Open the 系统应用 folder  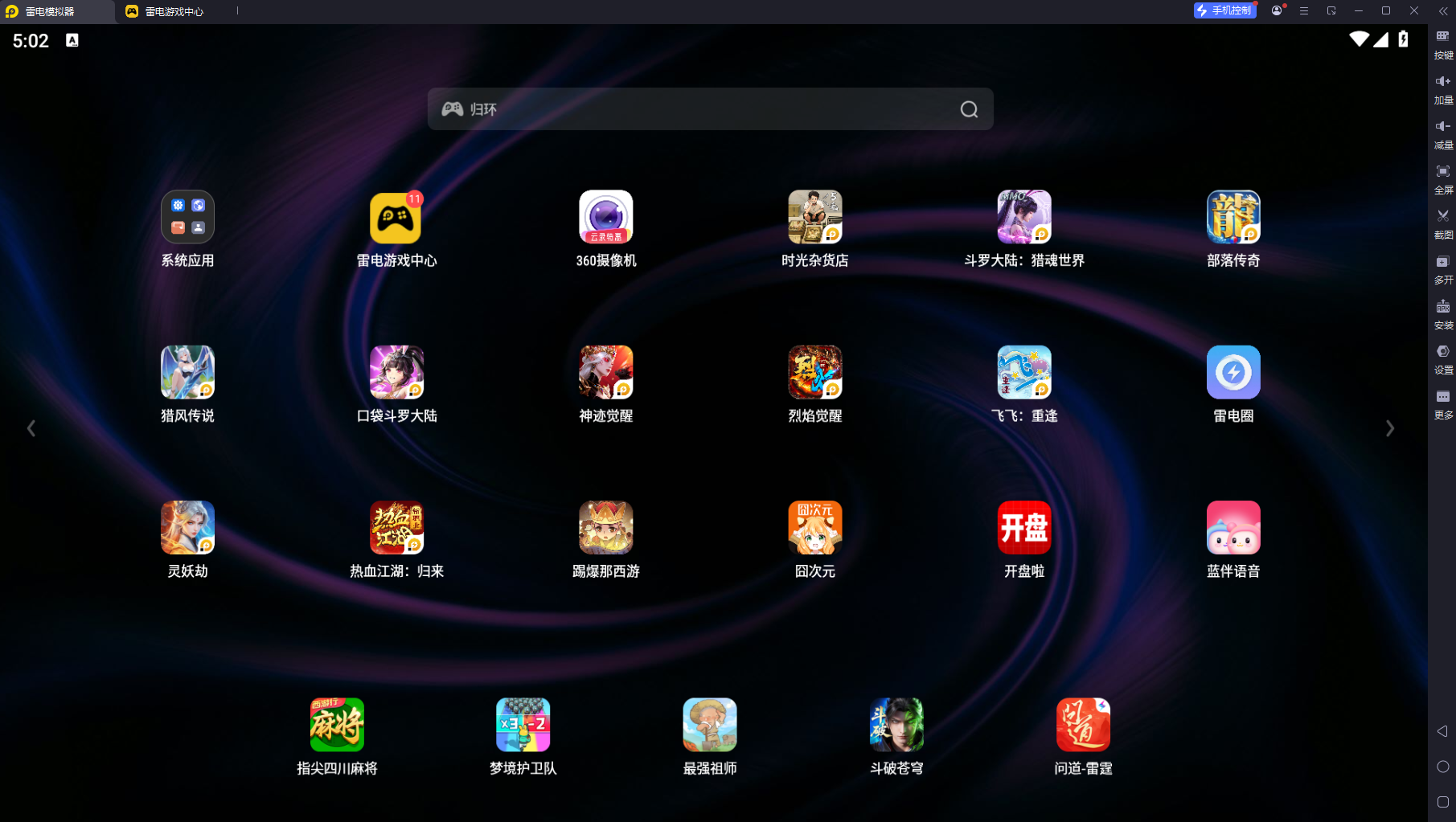tap(187, 217)
